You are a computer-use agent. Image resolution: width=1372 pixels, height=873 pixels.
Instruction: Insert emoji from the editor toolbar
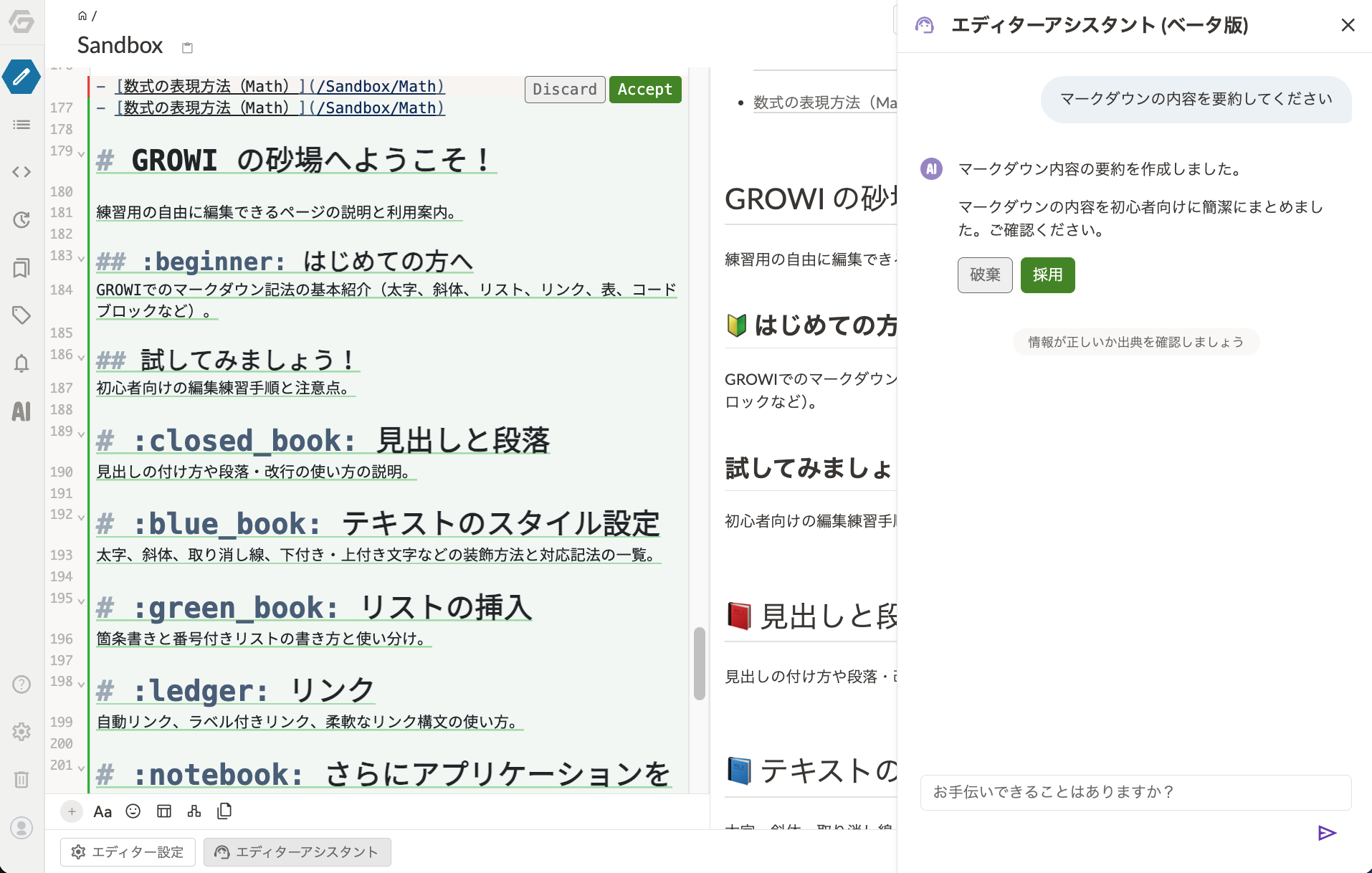133,811
